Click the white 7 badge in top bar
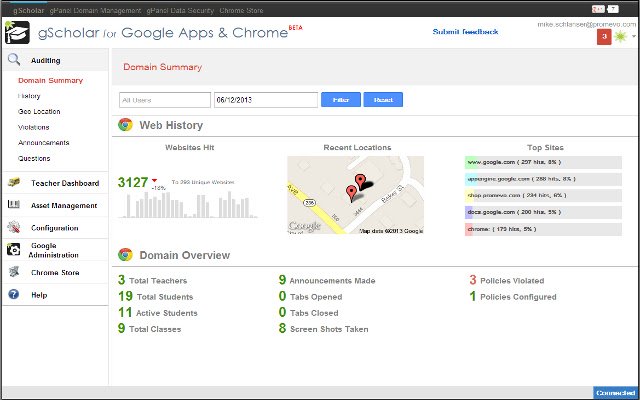The height and width of the screenshot is (400, 640). tap(613, 9)
